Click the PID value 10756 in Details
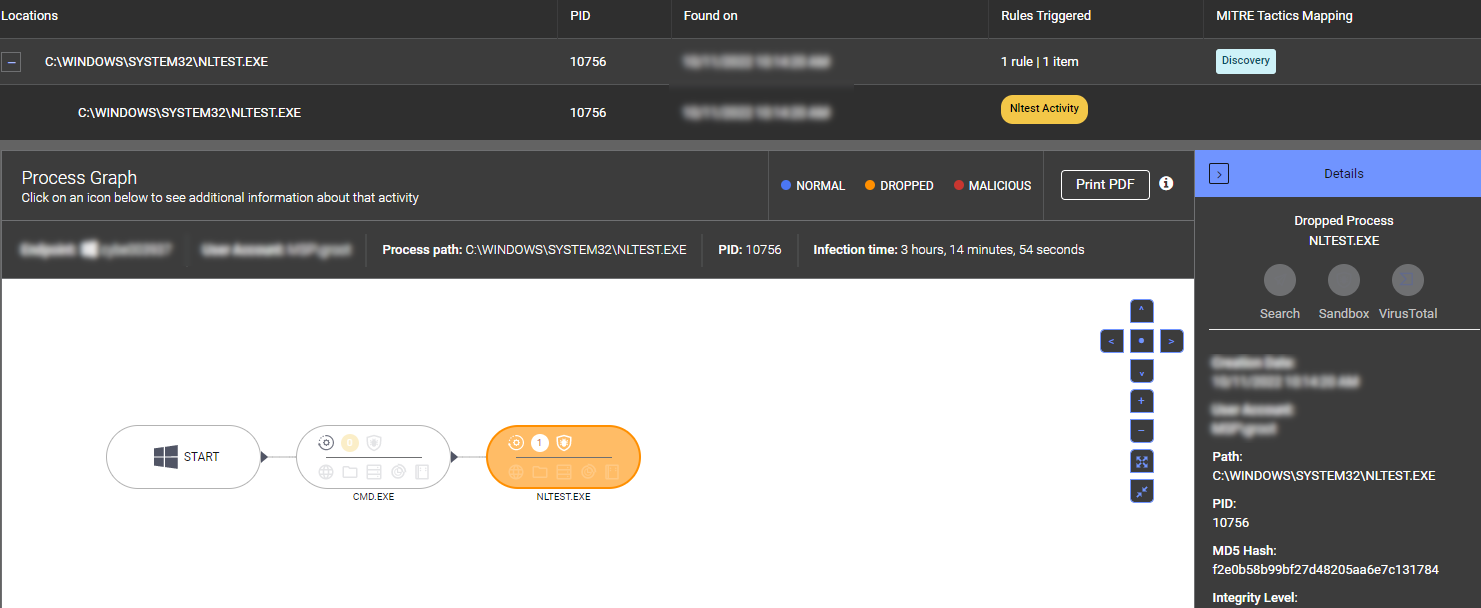This screenshot has height=608, width=1481. tap(1231, 523)
